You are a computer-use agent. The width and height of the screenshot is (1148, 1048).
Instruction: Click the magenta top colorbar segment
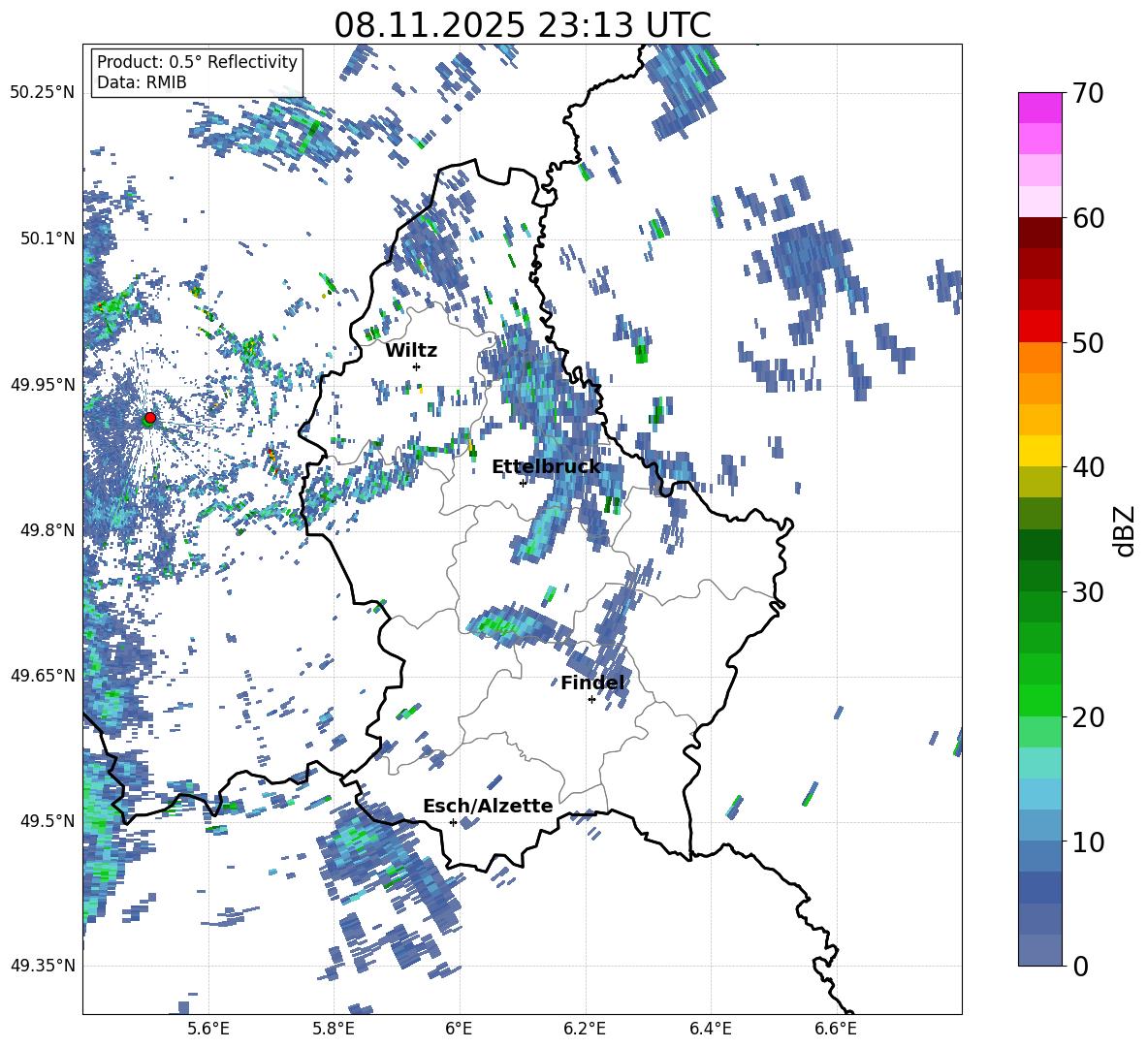(1039, 108)
